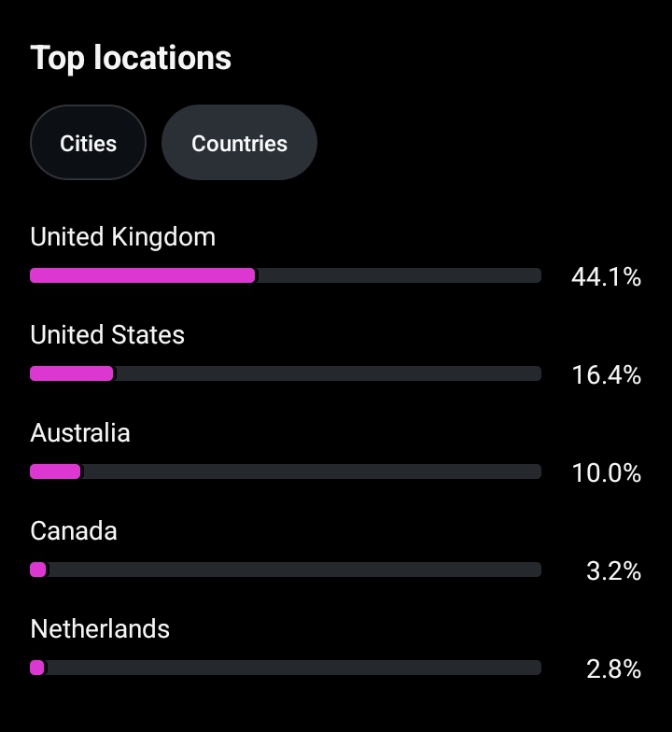Click the Canada progress bar

pos(285,570)
